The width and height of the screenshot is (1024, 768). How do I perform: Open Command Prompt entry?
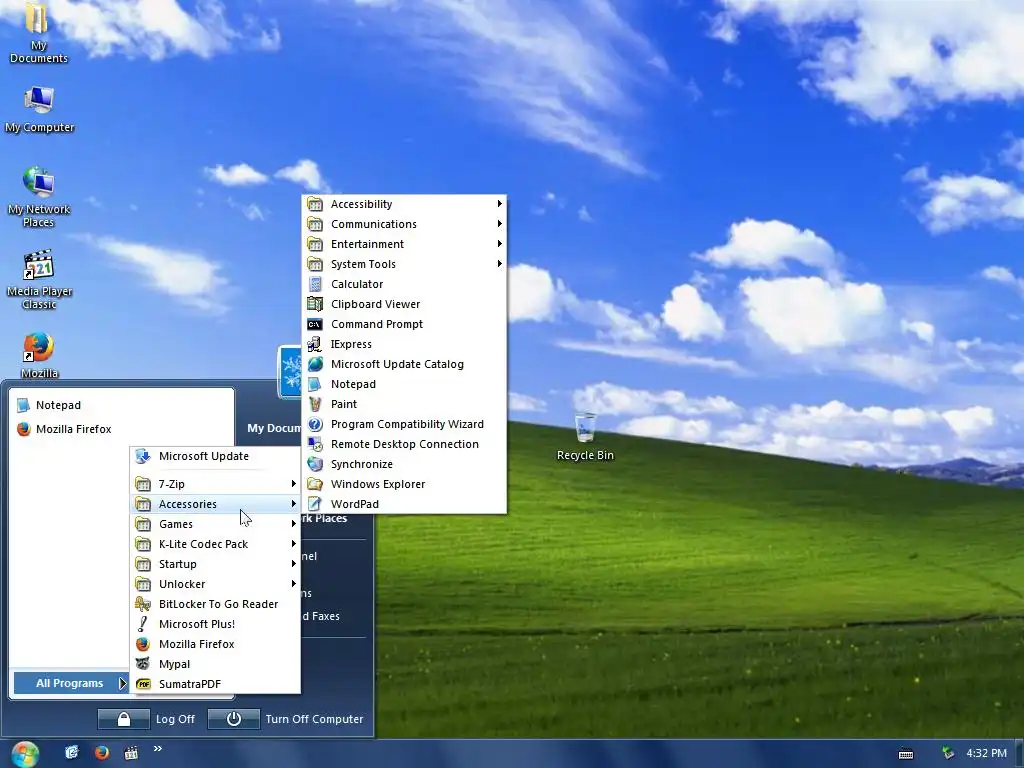tap(404, 324)
